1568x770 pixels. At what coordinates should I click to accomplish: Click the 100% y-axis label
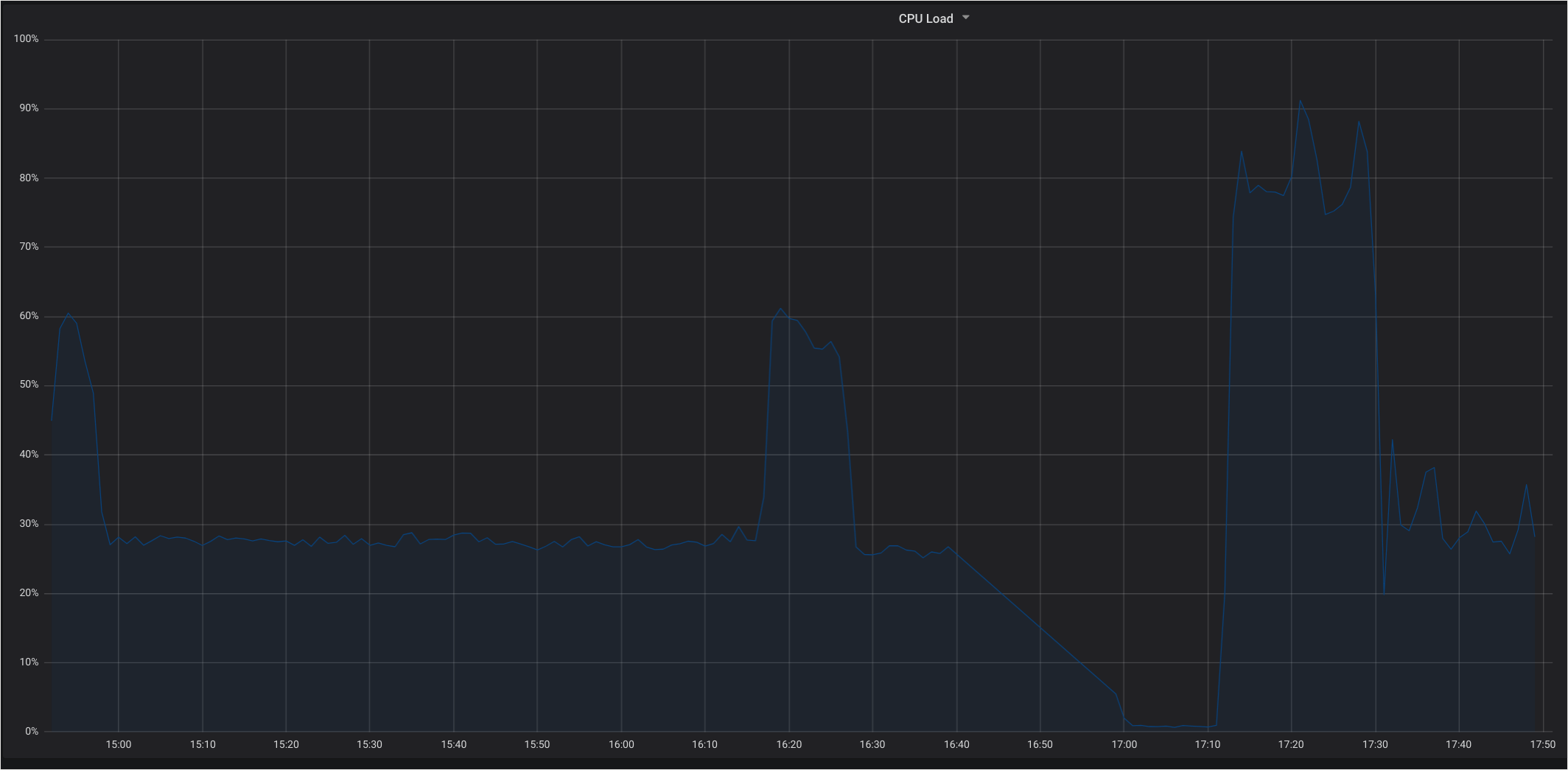[x=26, y=38]
